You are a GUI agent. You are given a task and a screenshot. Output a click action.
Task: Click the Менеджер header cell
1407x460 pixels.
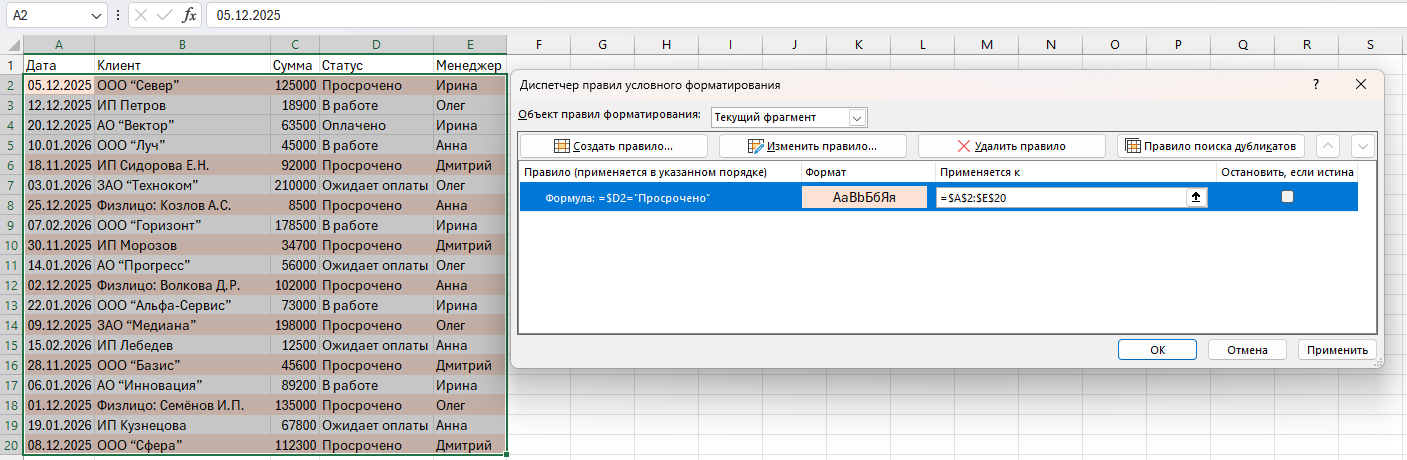pyautogui.click(x=470, y=65)
